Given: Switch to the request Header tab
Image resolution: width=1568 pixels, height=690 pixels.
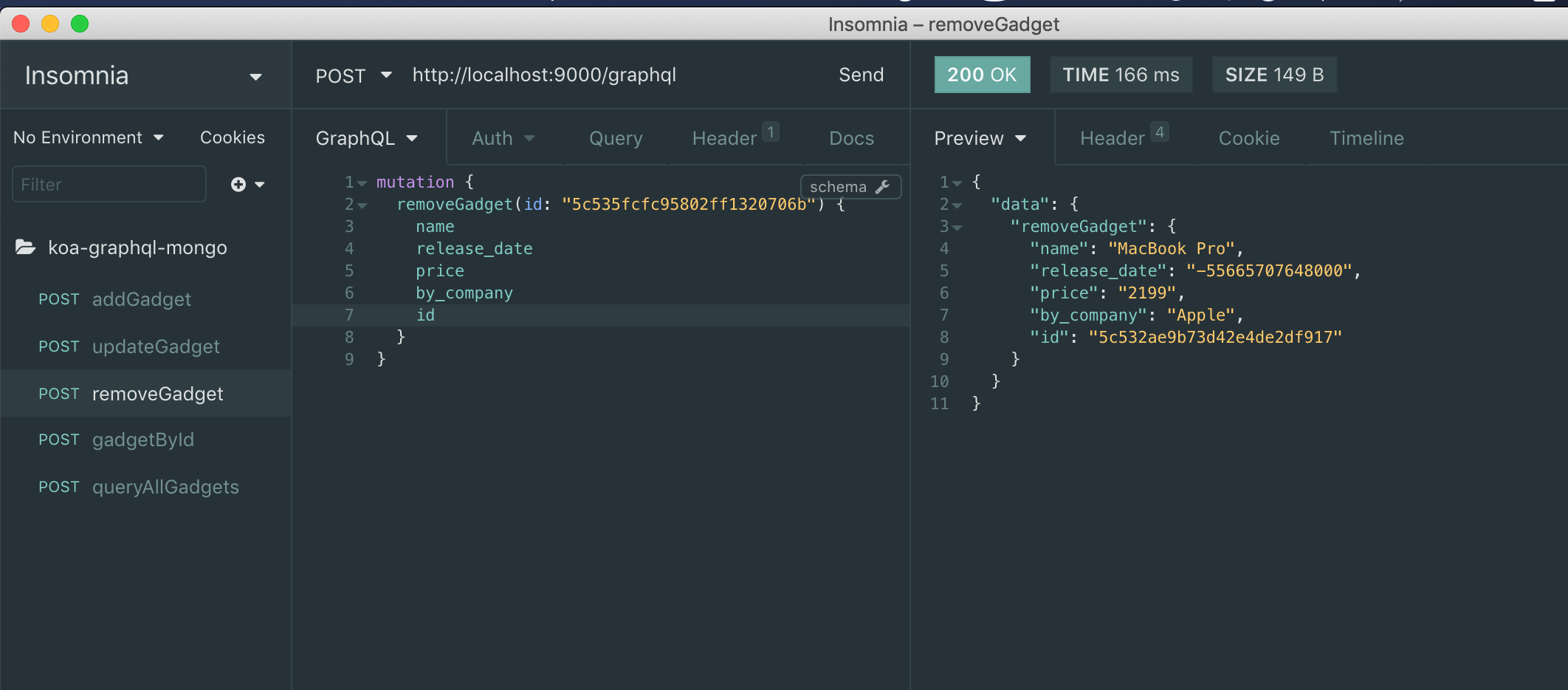Looking at the screenshot, I should click(x=735, y=137).
